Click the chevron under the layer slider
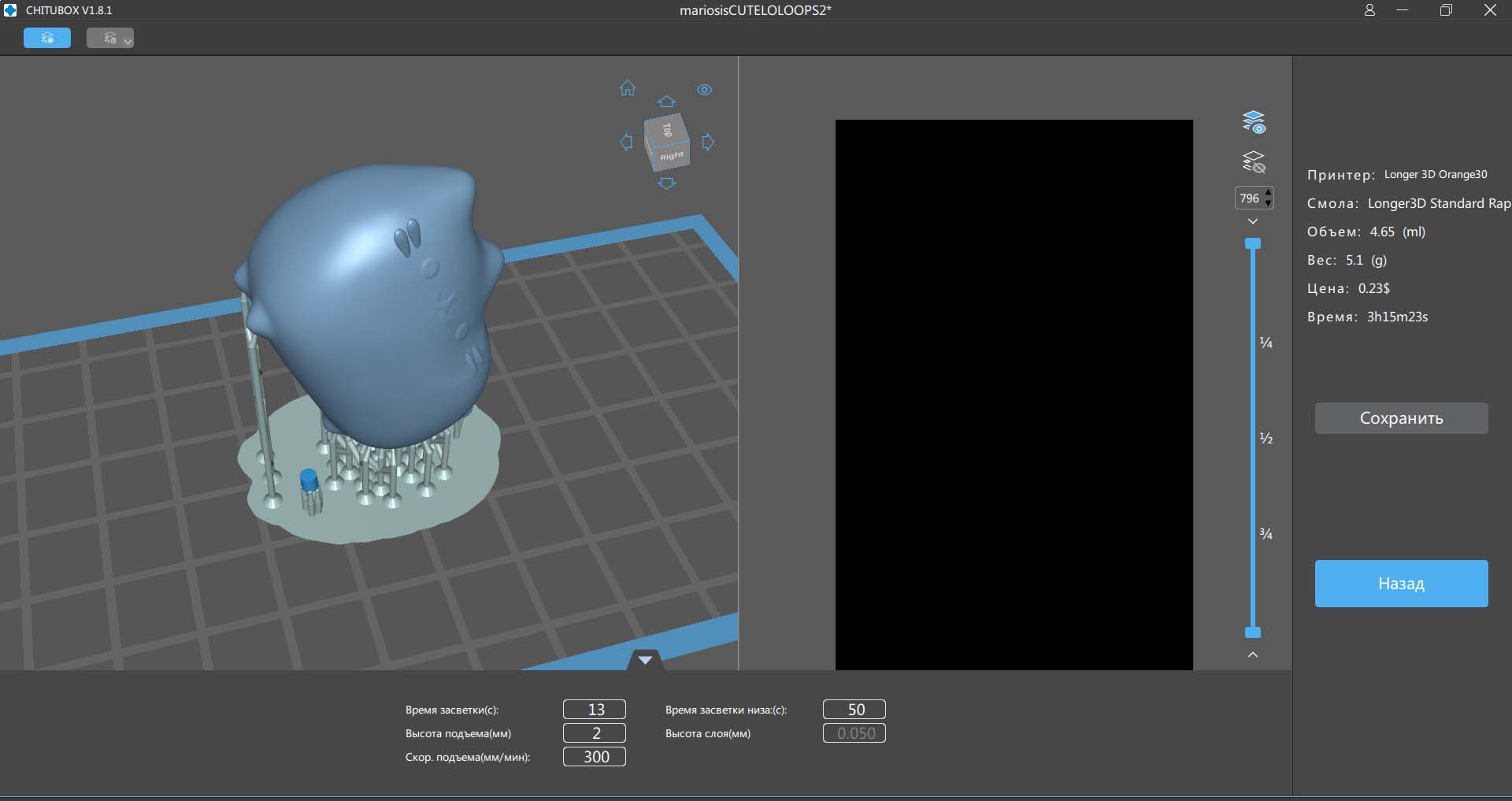The image size is (1512, 801). (1253, 655)
